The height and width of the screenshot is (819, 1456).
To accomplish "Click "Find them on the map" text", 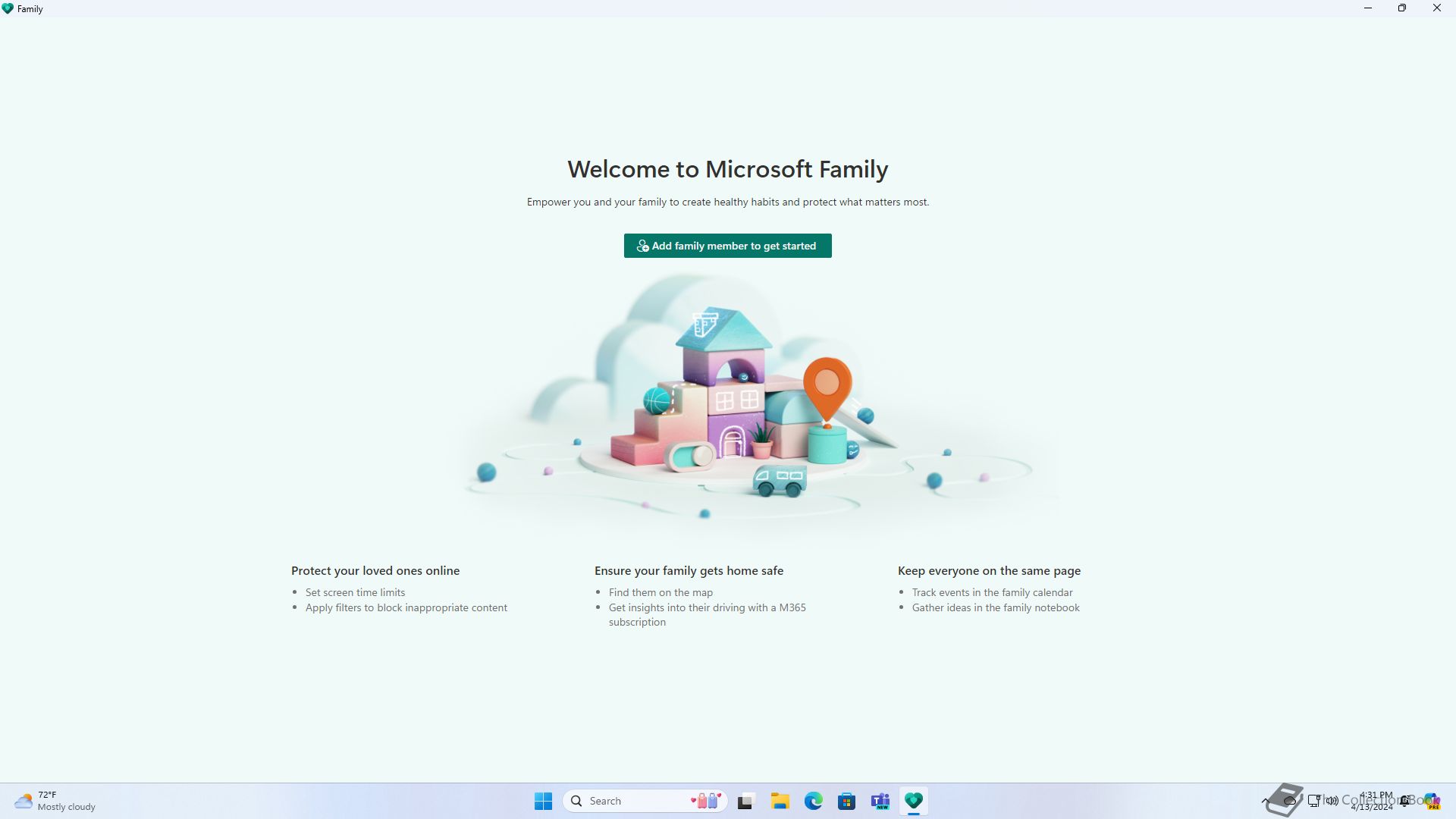I will (661, 592).
